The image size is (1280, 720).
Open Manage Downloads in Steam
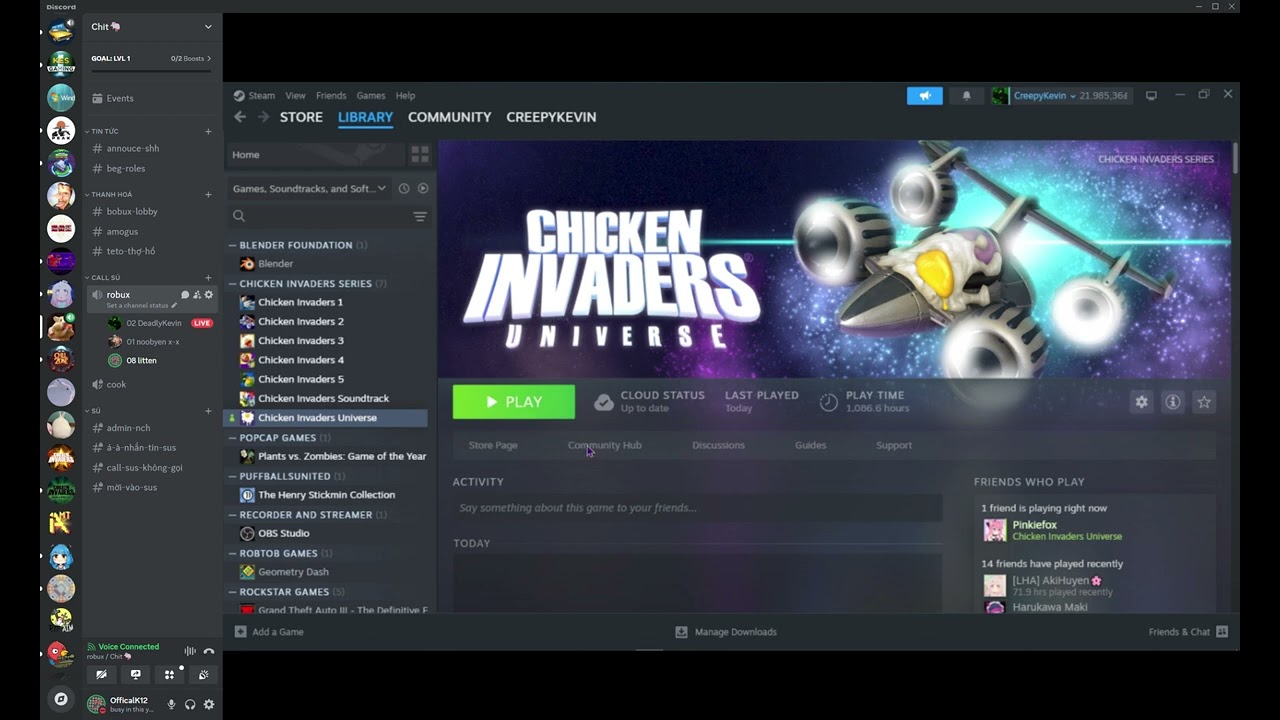click(726, 632)
